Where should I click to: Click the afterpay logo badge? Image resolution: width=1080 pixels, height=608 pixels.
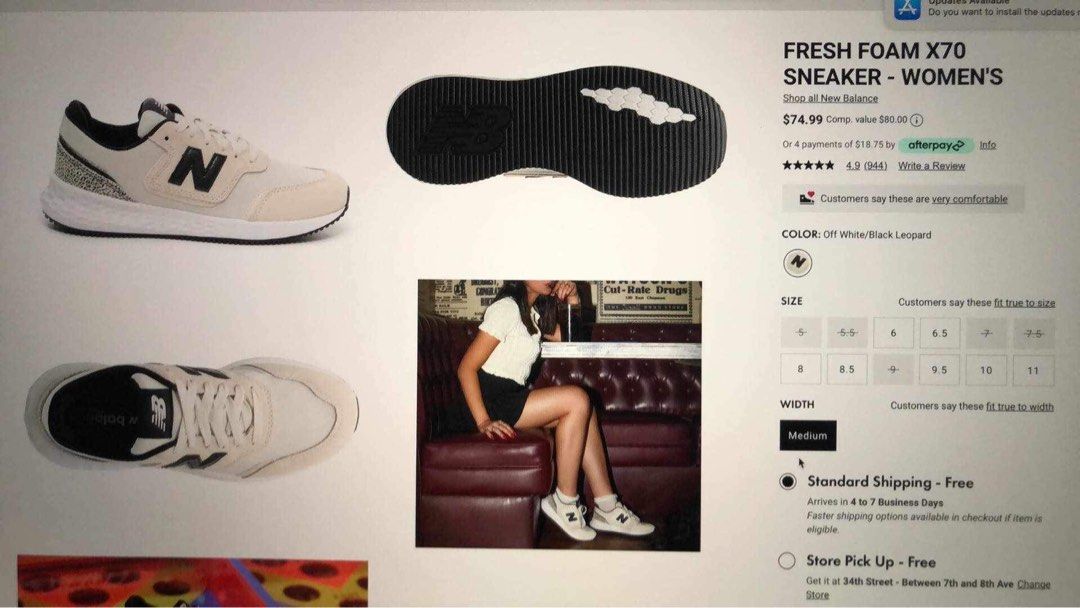click(x=936, y=145)
